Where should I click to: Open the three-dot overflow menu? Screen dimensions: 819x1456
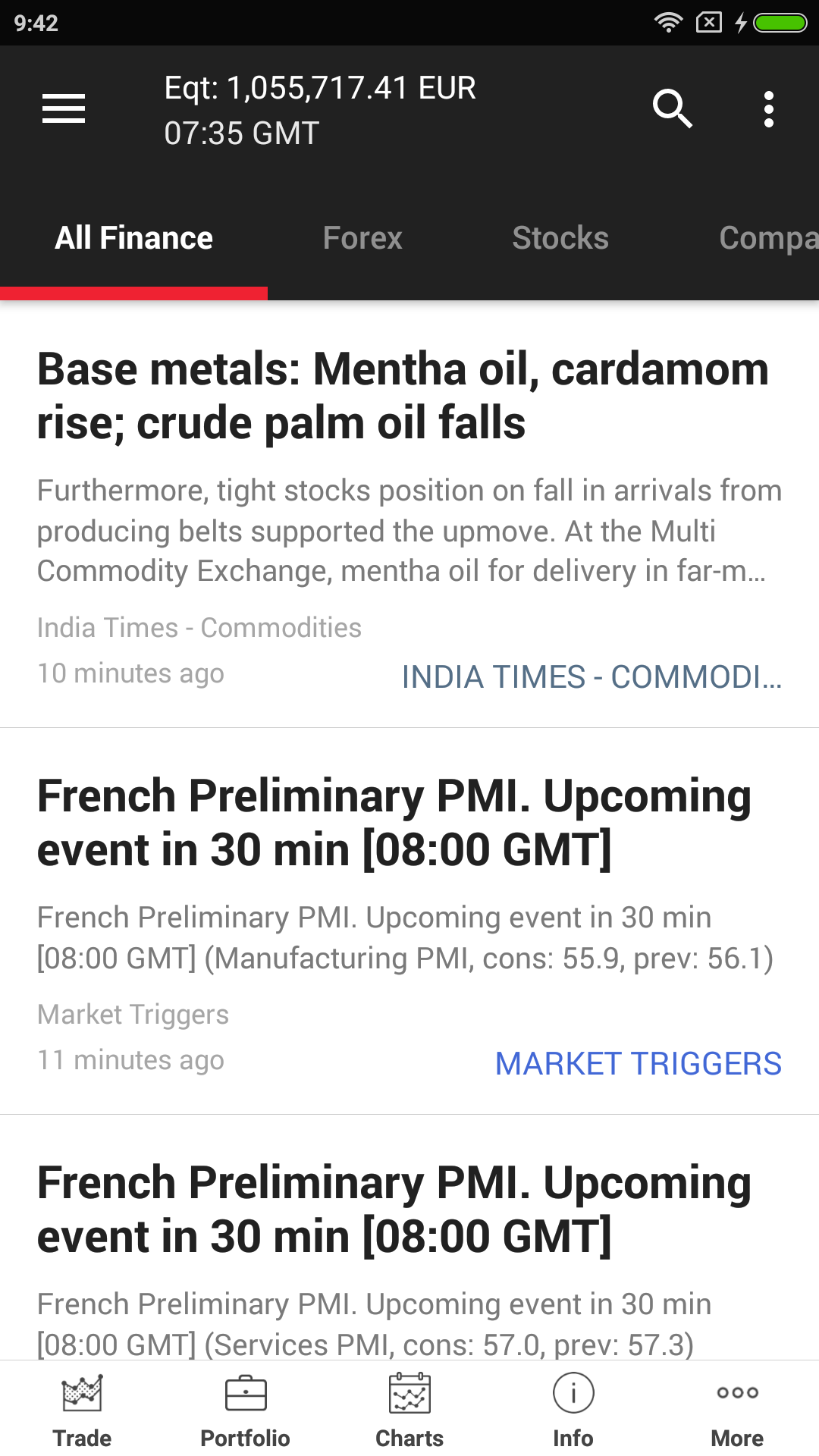pos(768,109)
